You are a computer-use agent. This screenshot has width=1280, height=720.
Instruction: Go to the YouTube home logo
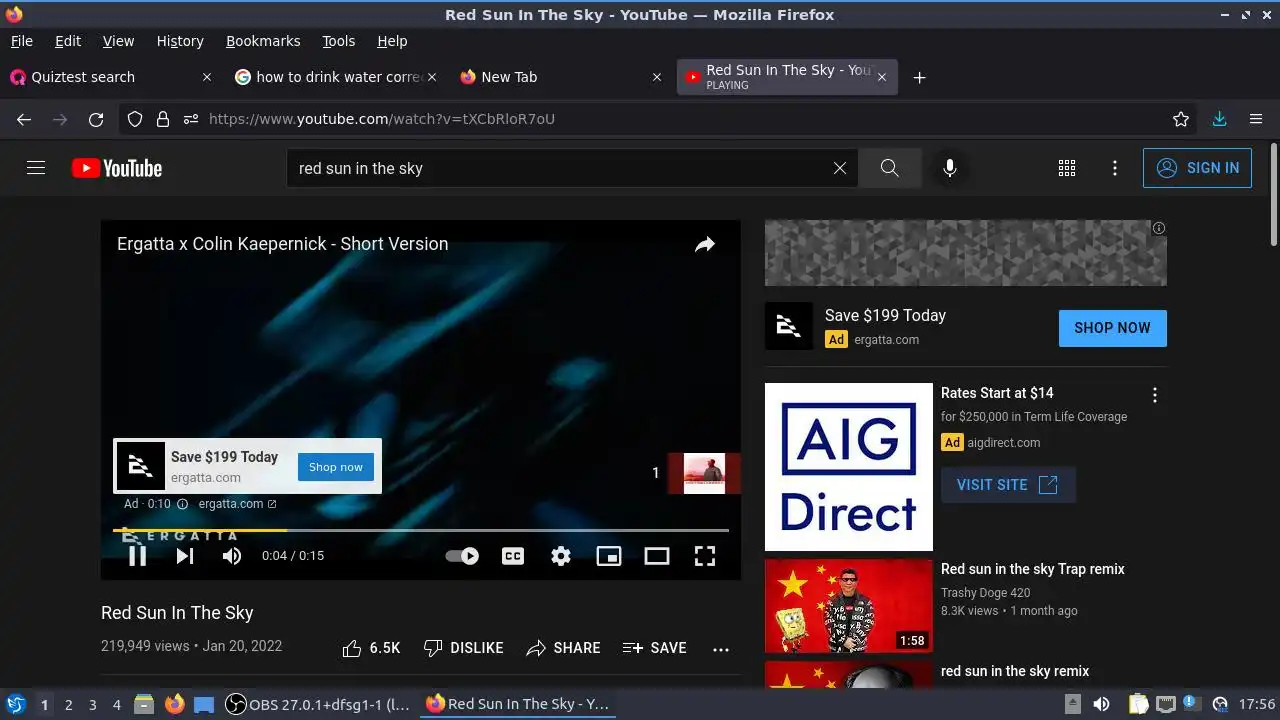click(117, 168)
